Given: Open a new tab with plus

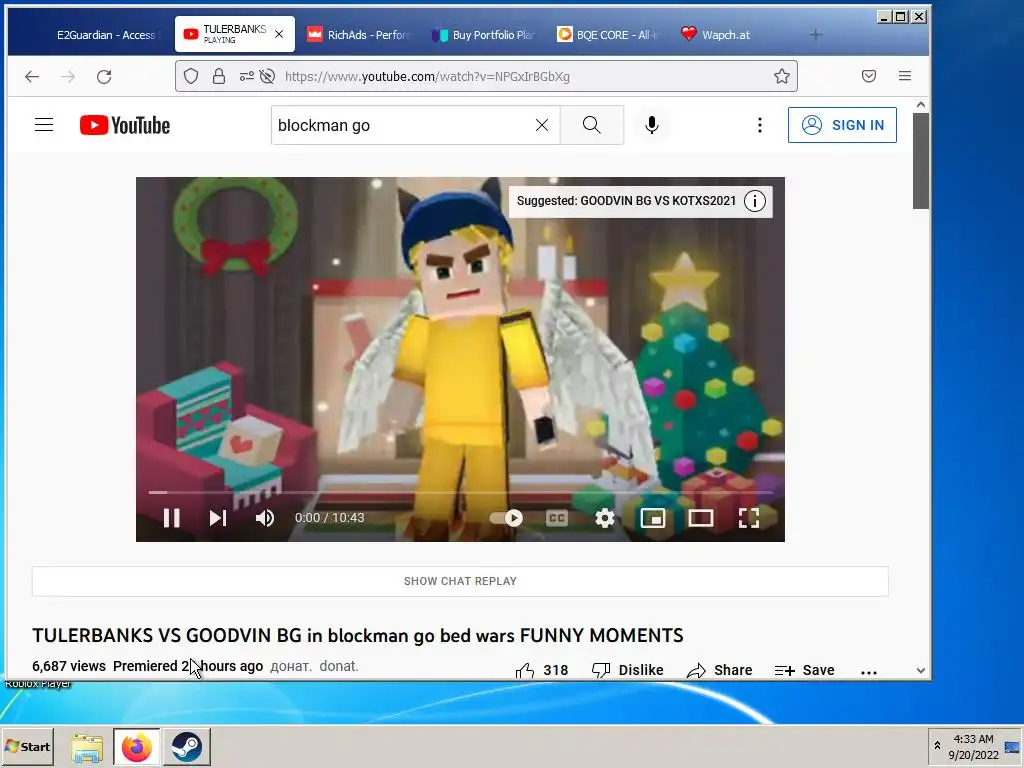Looking at the screenshot, I should coord(816,35).
